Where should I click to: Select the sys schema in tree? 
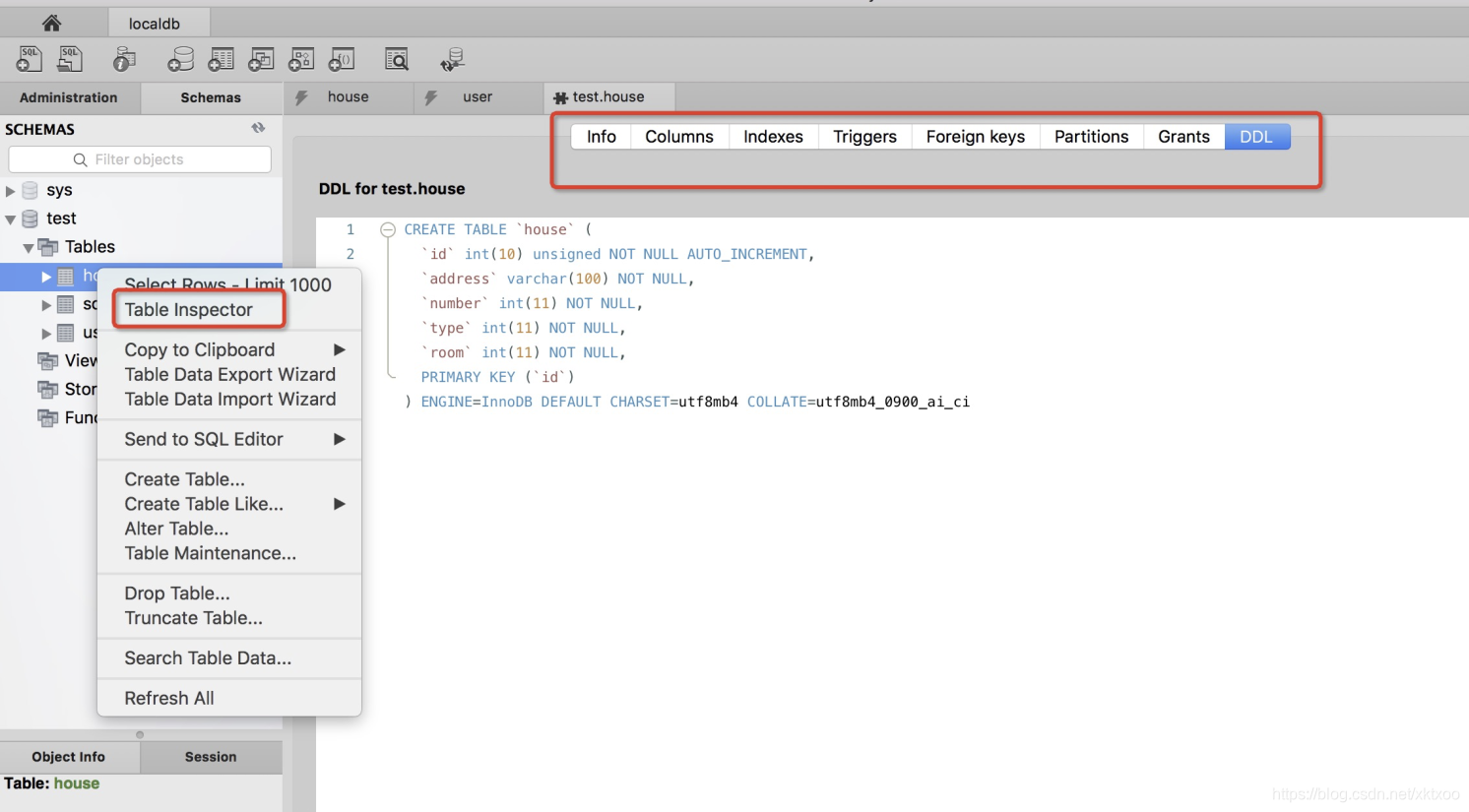[x=59, y=190]
